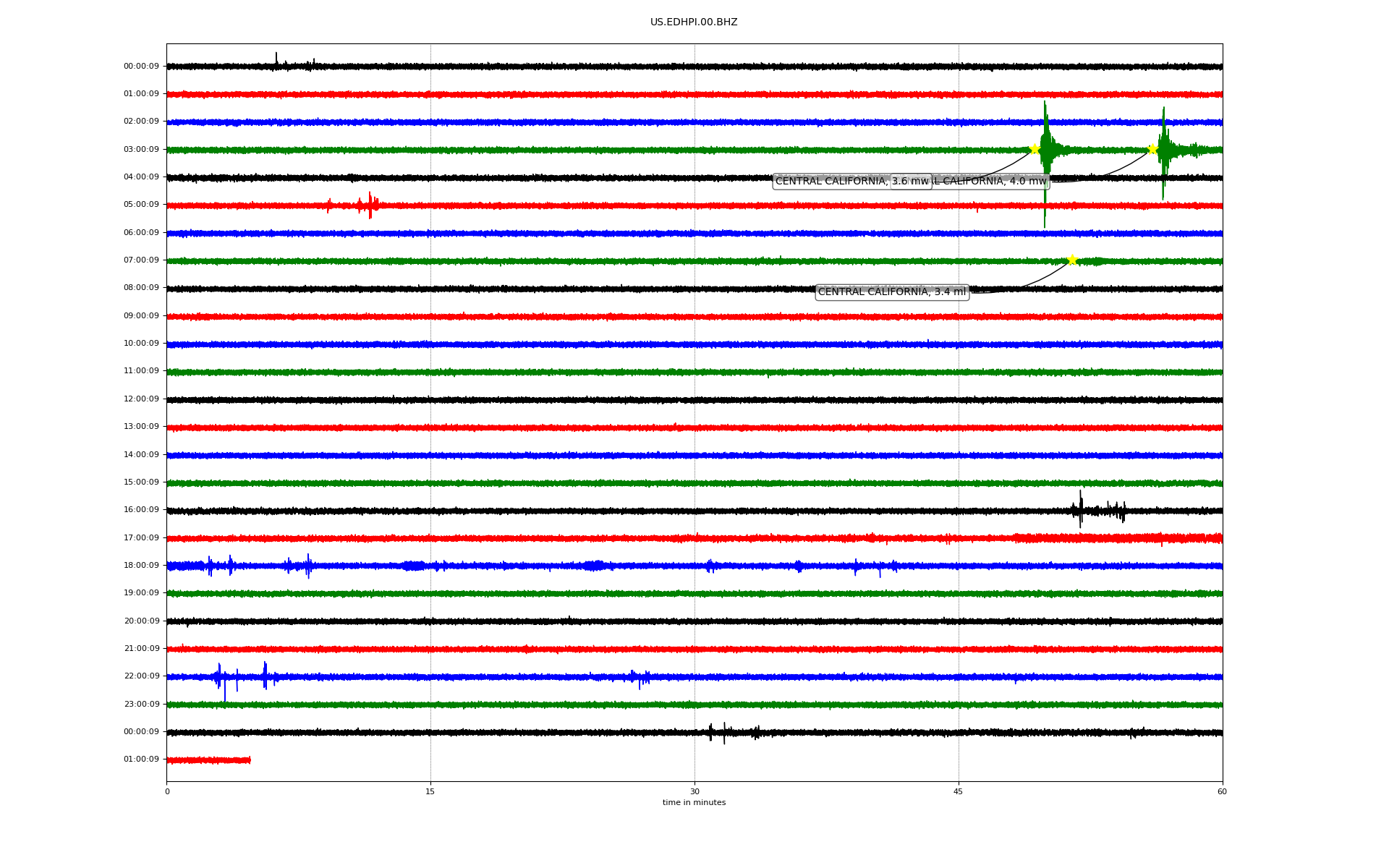The image size is (1389, 868).
Task: Click the 45 tick label on the x-axis
Action: pyautogui.click(x=958, y=791)
